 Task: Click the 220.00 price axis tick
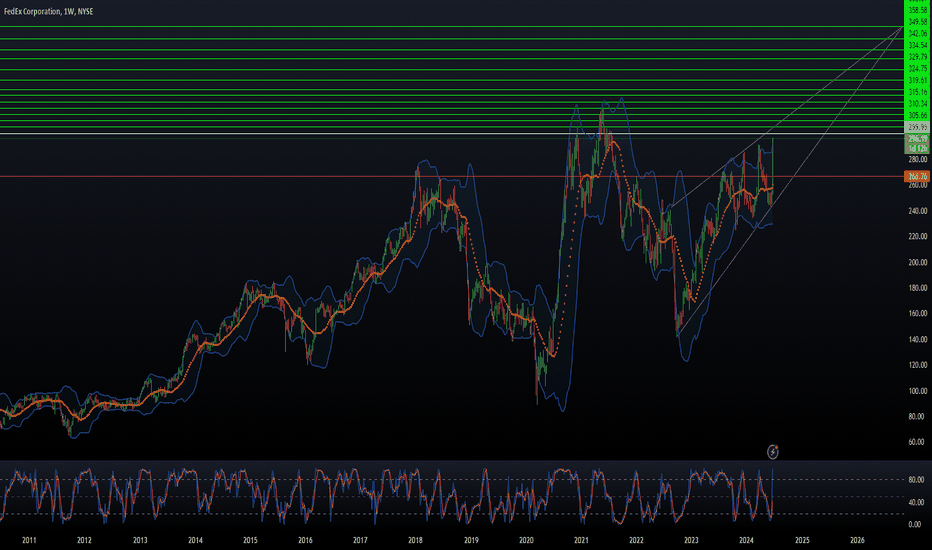tap(918, 236)
